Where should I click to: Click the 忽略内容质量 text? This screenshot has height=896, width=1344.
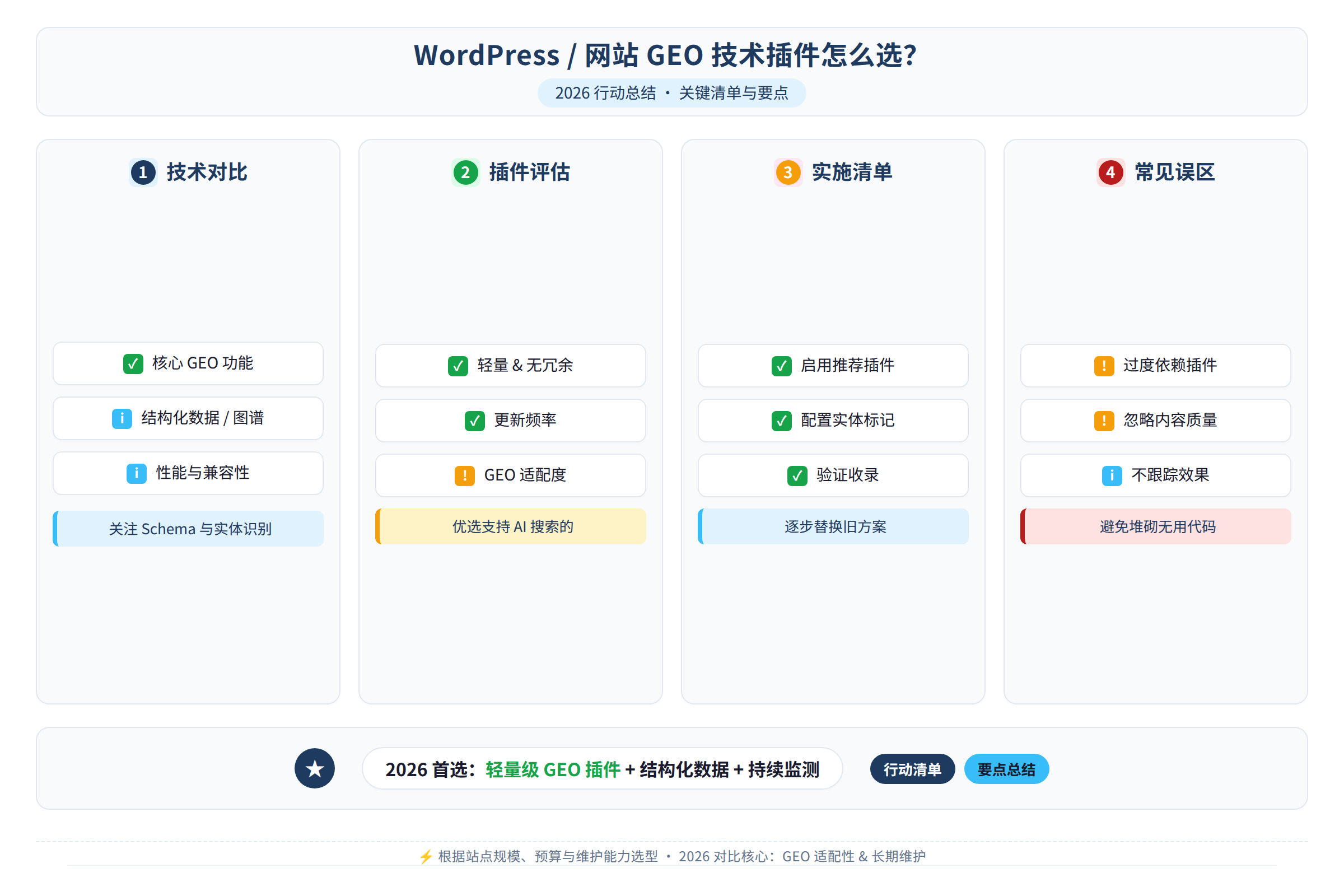point(1170,421)
